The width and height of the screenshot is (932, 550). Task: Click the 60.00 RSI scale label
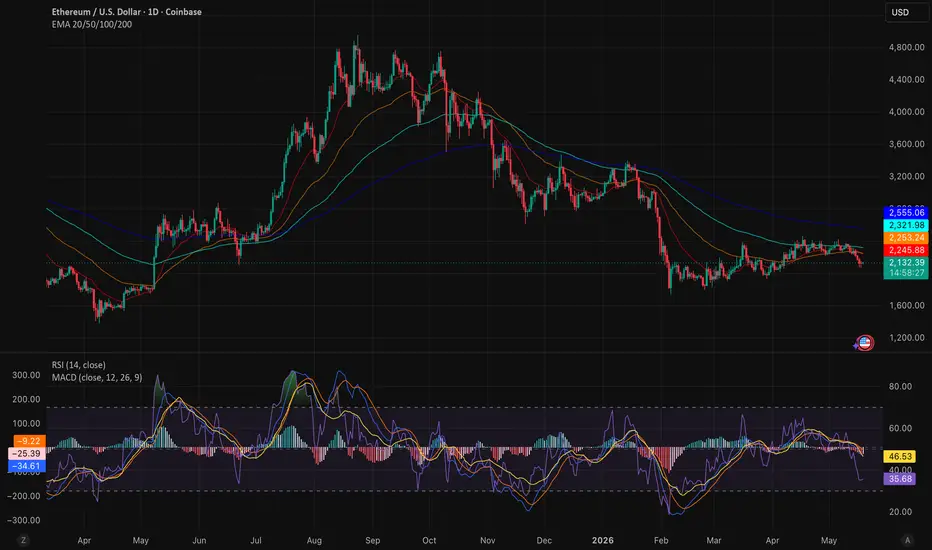pos(900,428)
